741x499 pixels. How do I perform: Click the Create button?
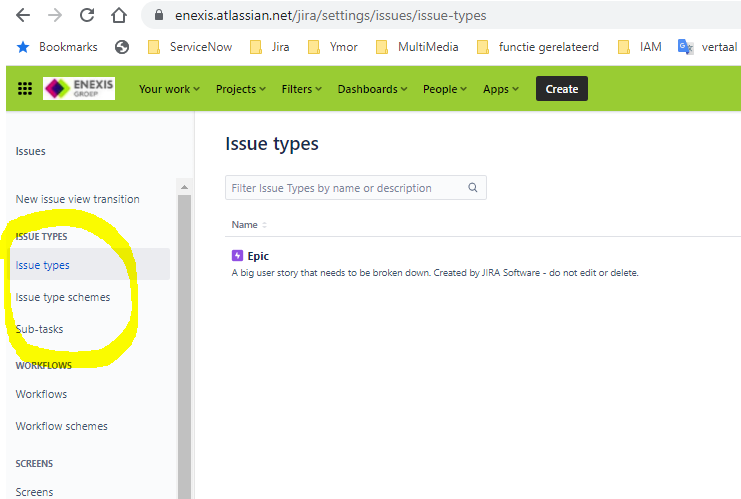point(562,89)
